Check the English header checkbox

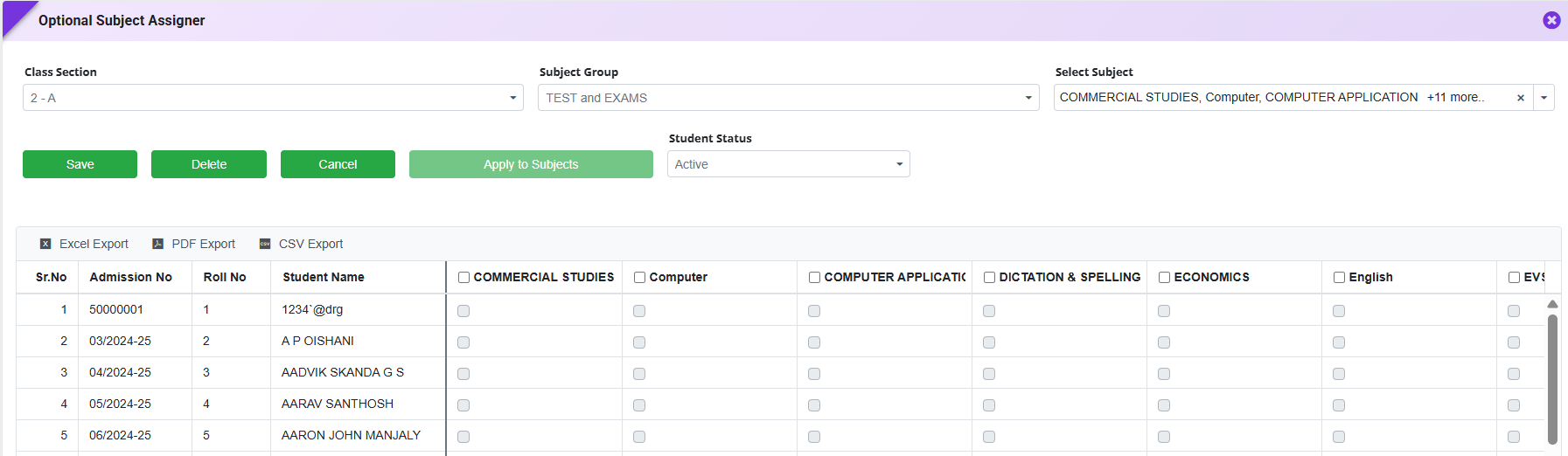pos(1340,277)
